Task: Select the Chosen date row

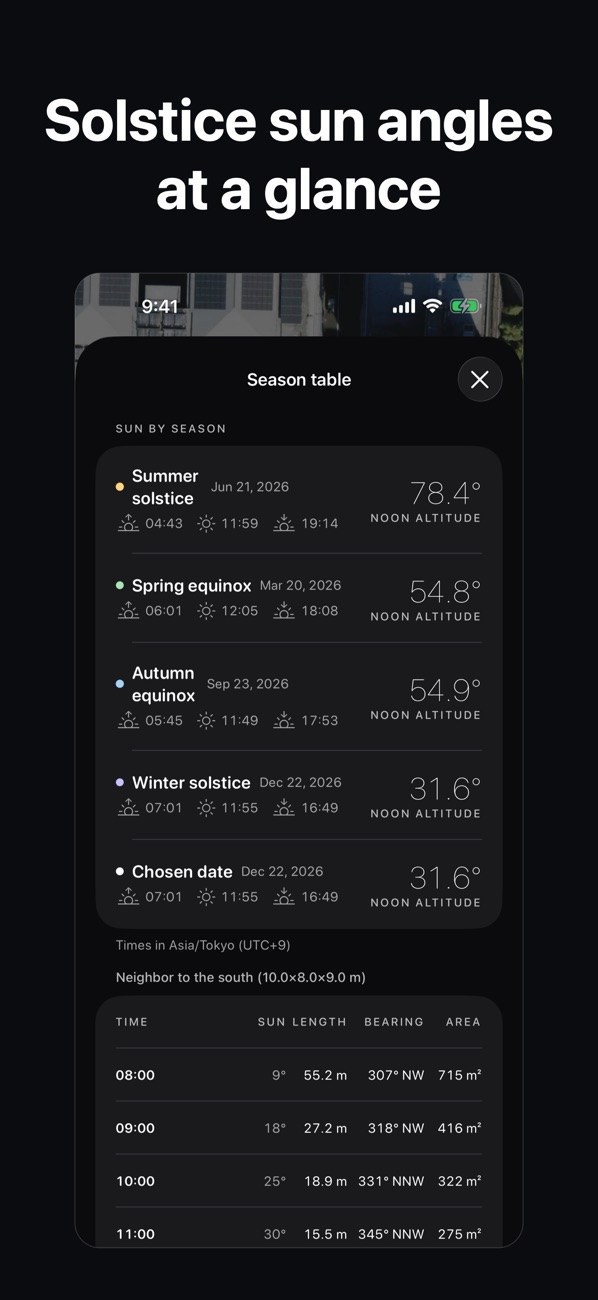Action: 299,884
